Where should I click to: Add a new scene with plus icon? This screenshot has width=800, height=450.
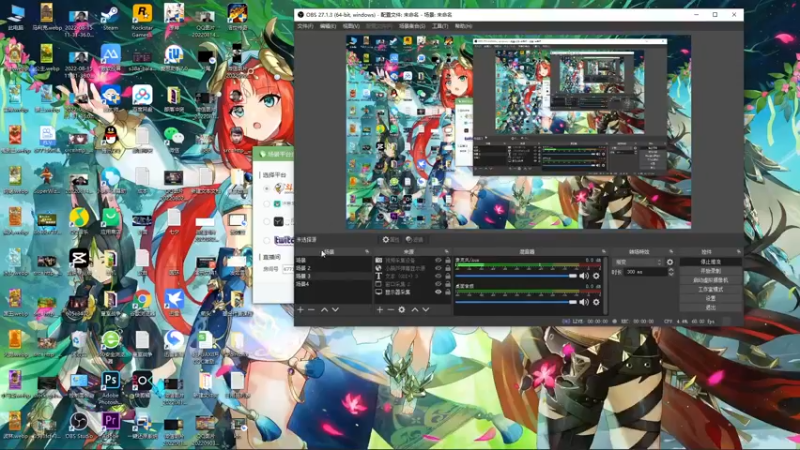pyautogui.click(x=300, y=310)
